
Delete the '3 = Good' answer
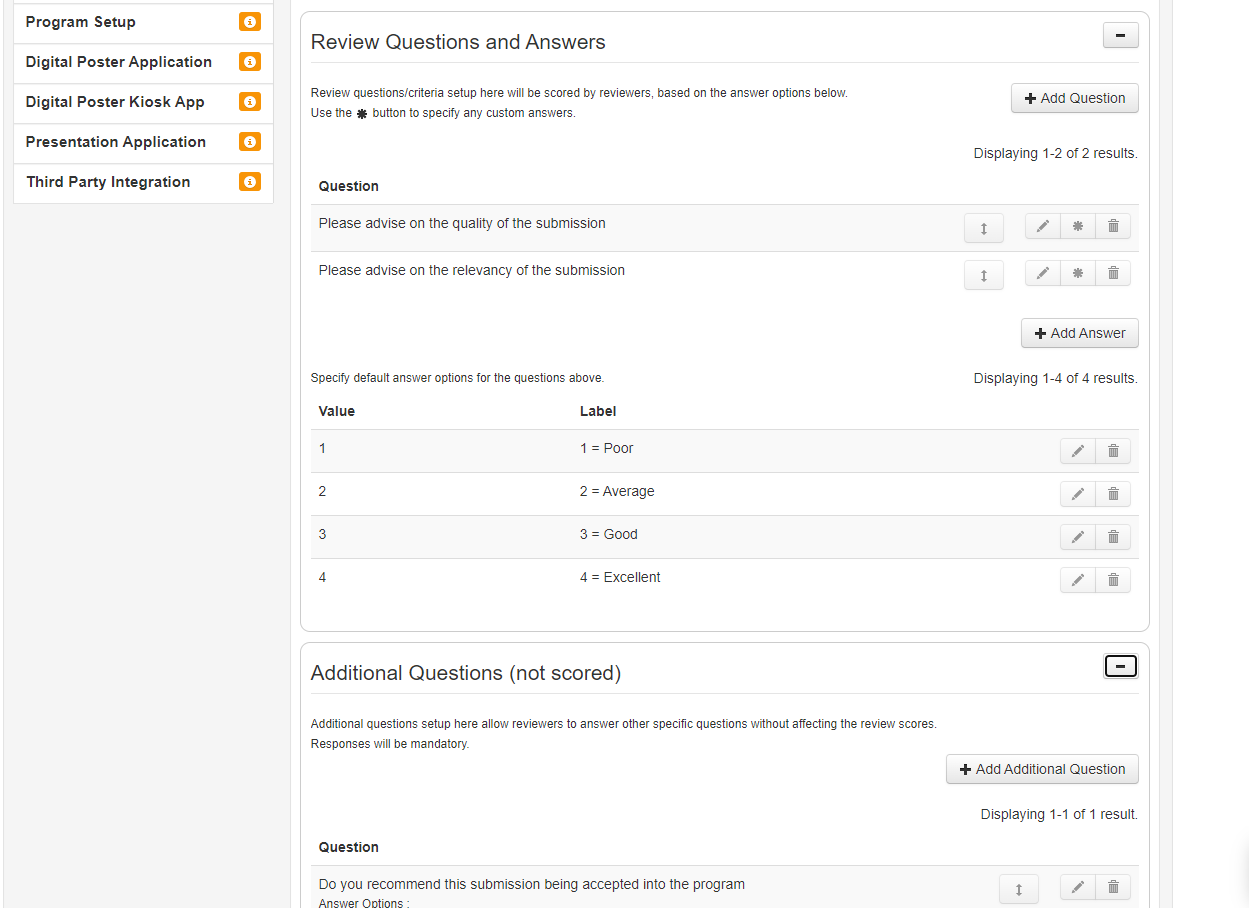point(1113,537)
